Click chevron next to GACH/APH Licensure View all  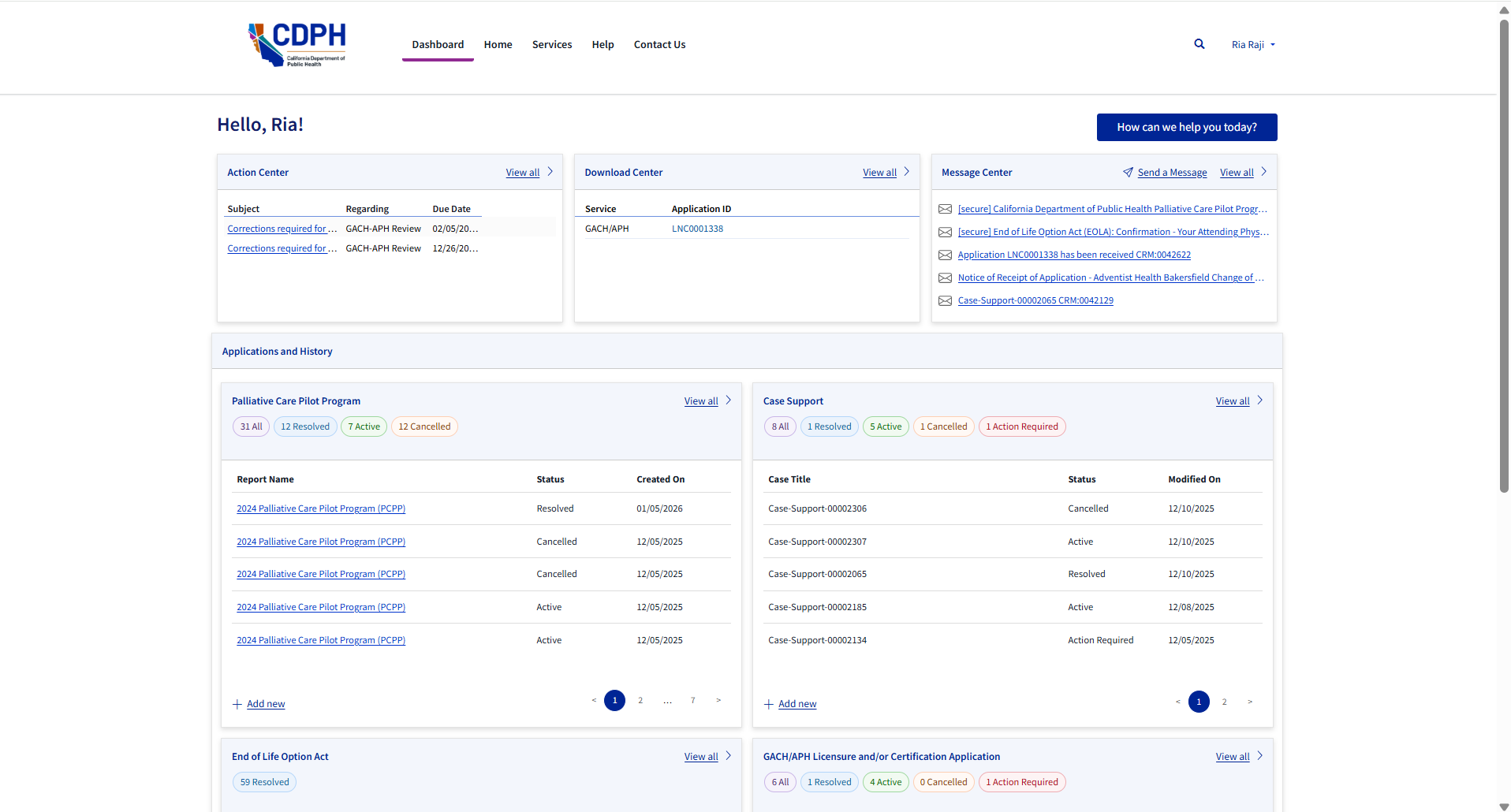click(1260, 755)
